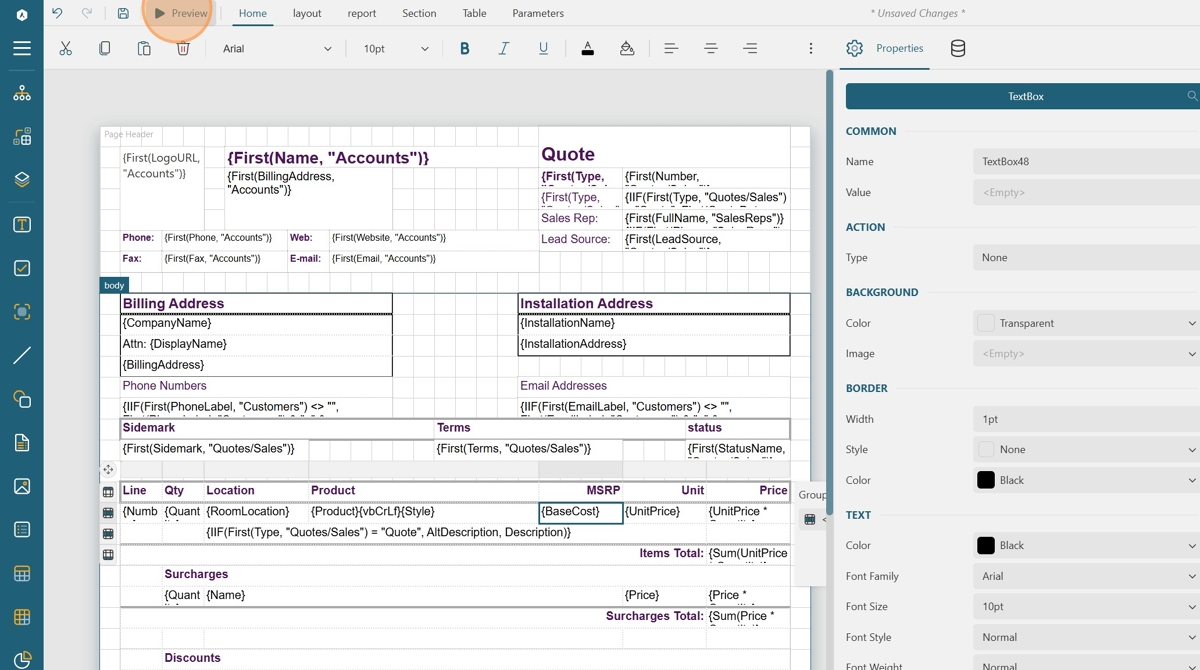Click the Preview button

pyautogui.click(x=181, y=13)
